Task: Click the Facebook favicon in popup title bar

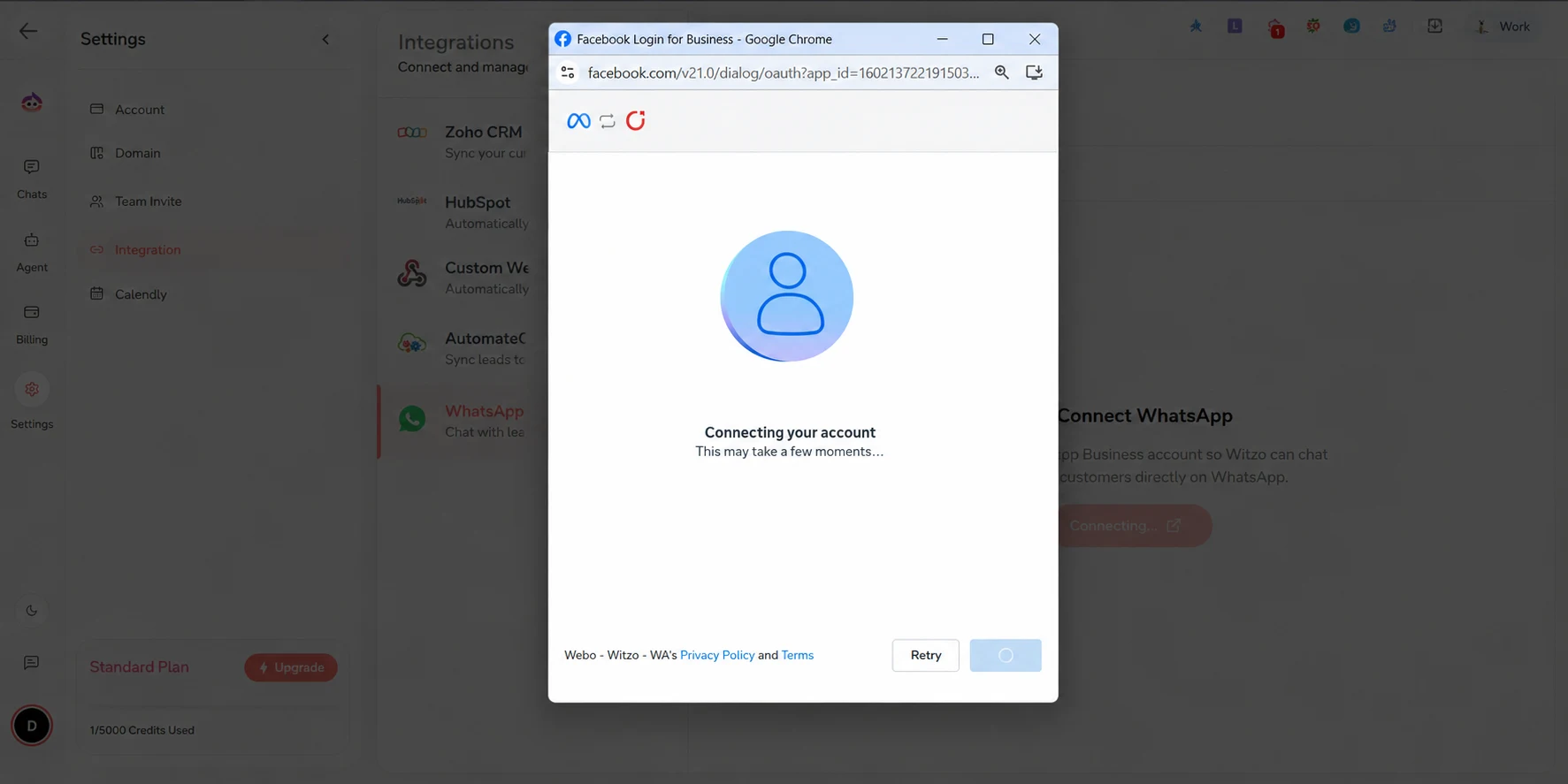Action: click(x=562, y=39)
